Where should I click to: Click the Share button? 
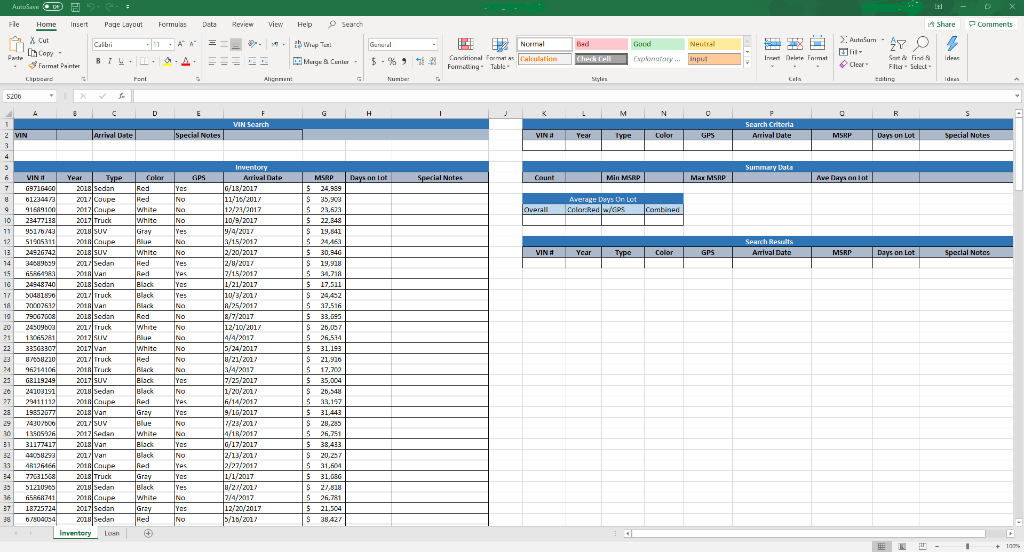942,24
